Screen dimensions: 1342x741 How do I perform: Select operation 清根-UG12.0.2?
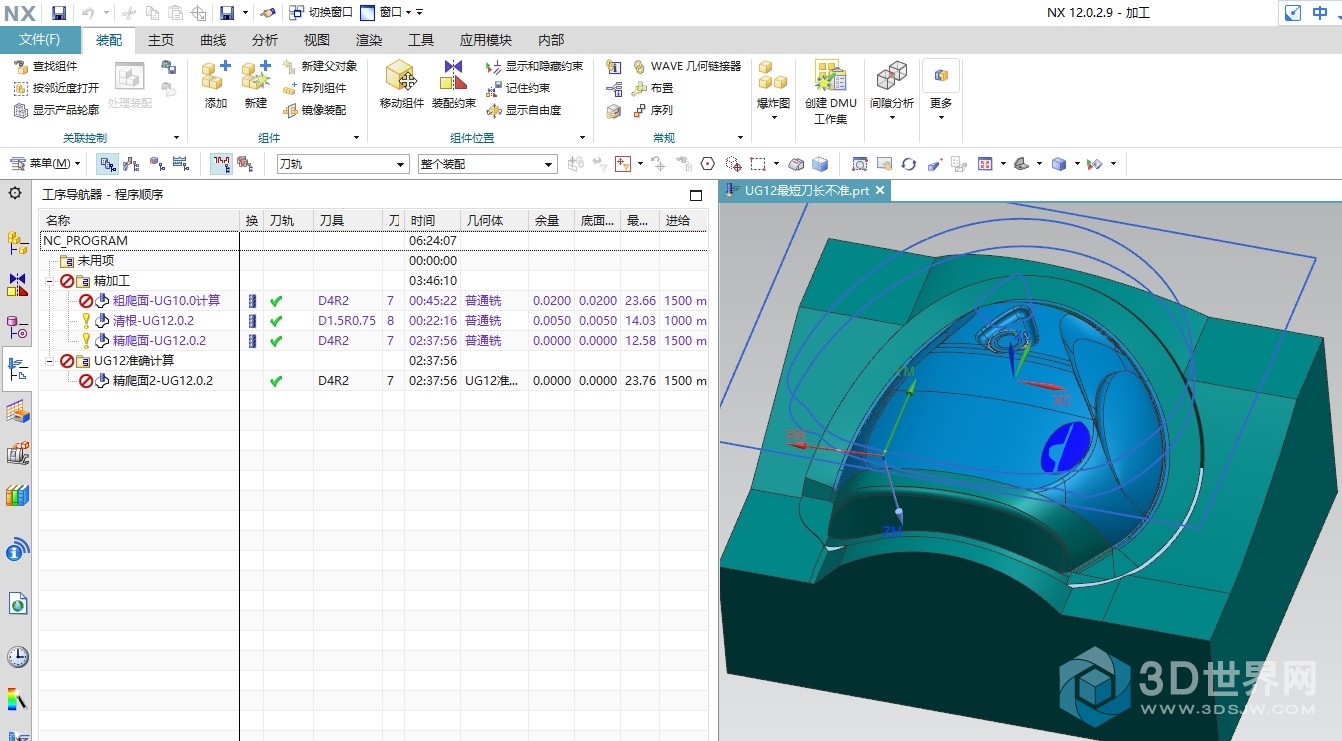153,320
